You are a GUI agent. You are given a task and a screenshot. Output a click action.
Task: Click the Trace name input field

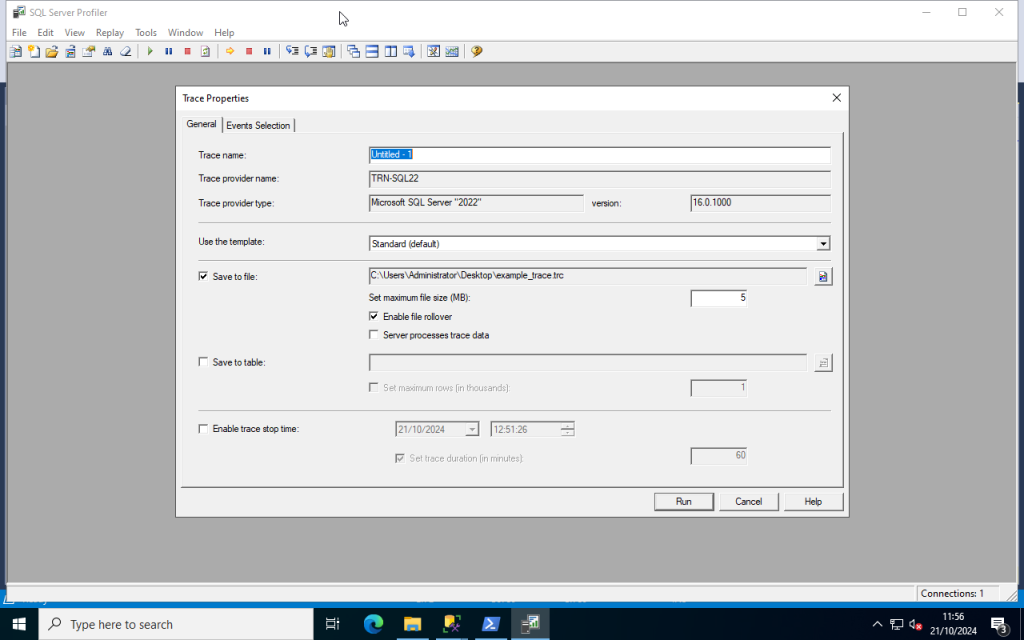600,155
